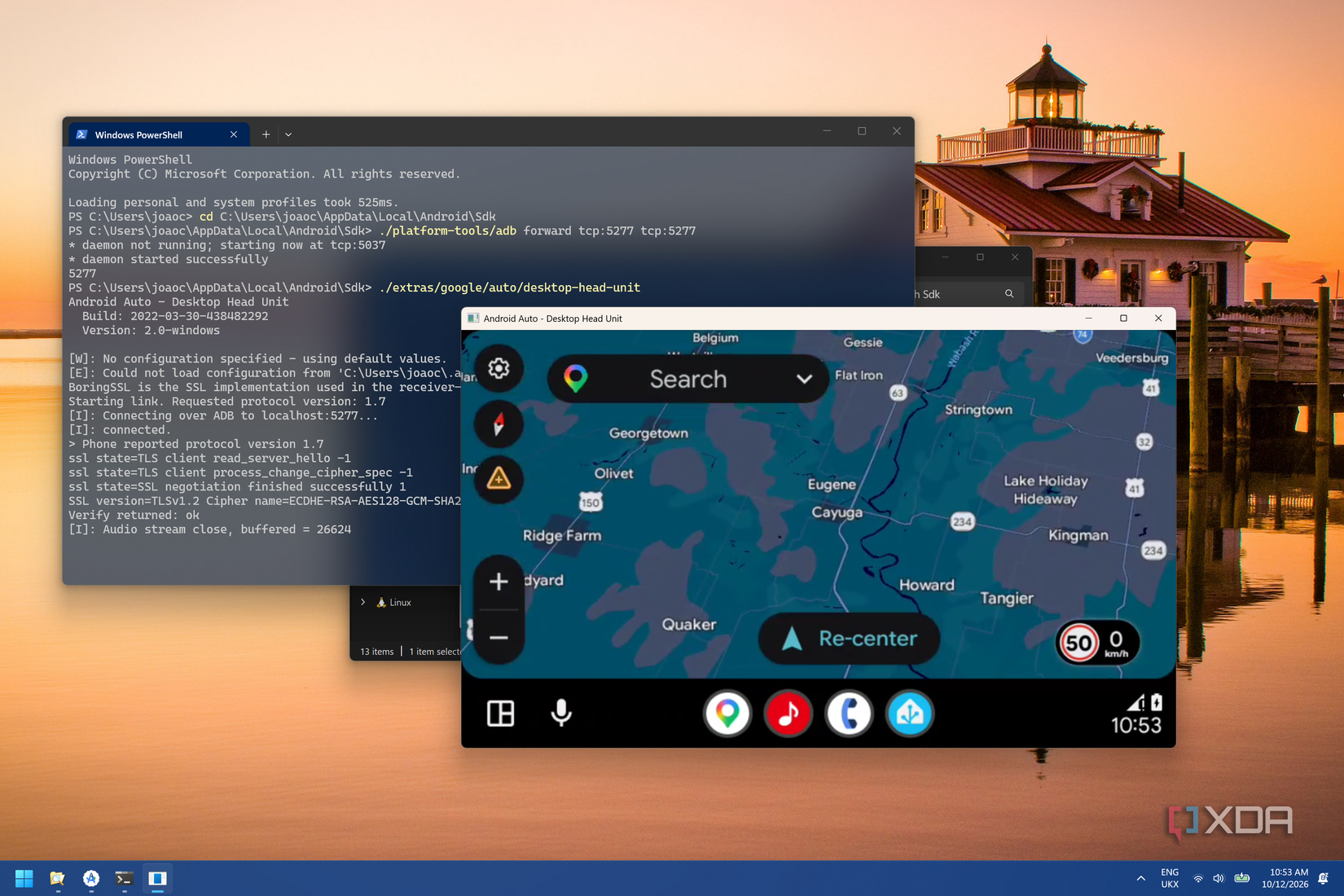Screen dimensions: 1344x896
Task: Show hidden system tray icons
Action: (1140, 878)
